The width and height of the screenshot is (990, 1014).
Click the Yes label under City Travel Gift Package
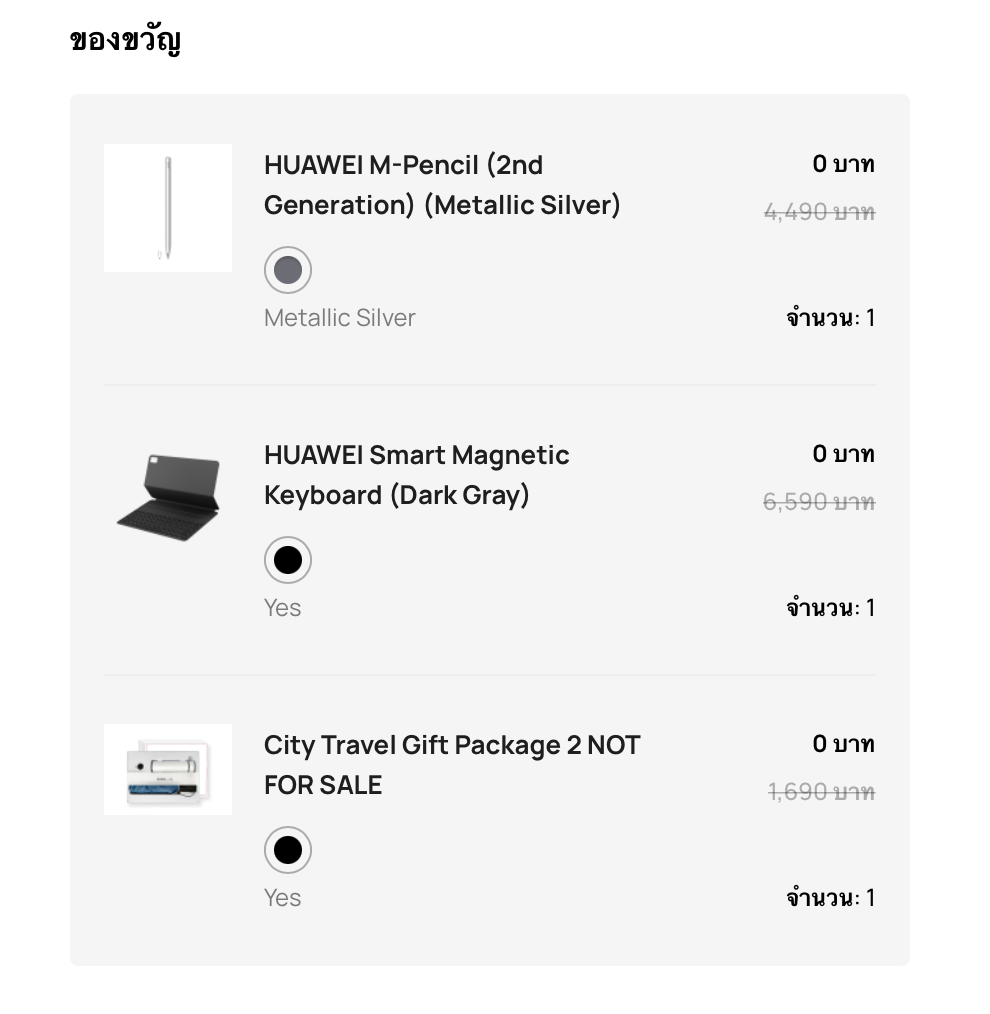tap(282, 898)
